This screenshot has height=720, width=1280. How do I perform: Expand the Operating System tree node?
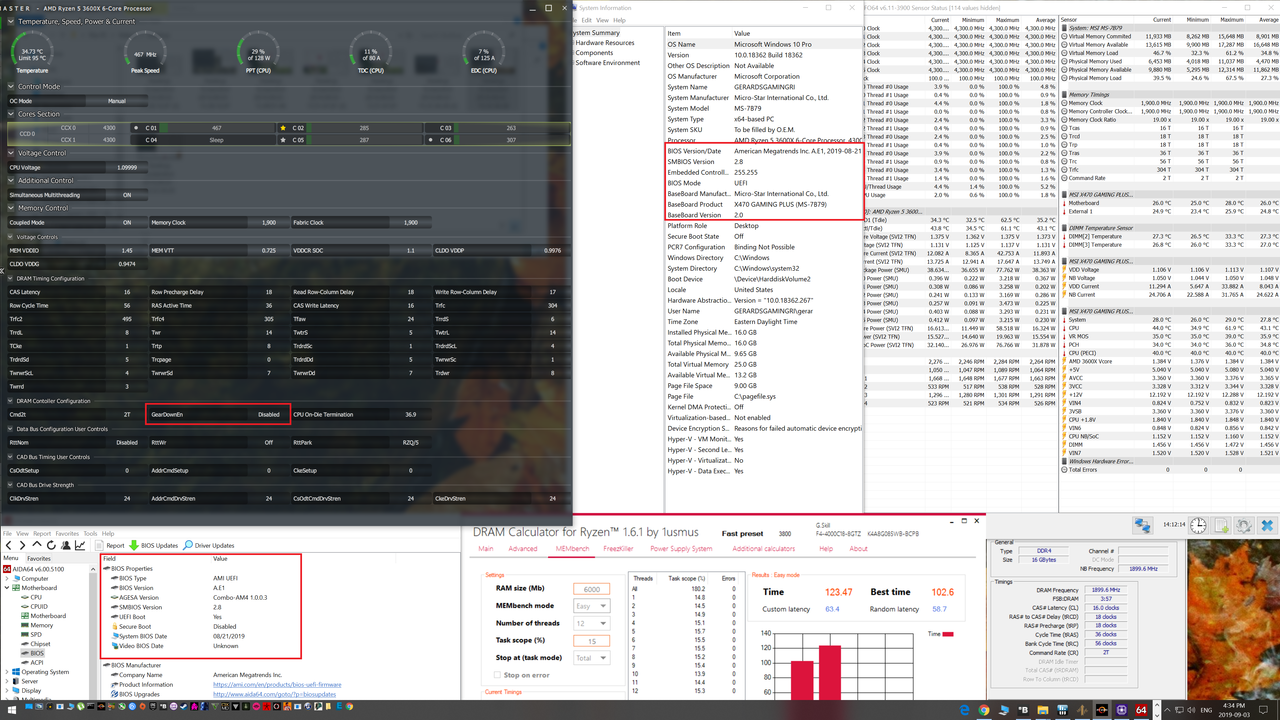tap(7, 672)
